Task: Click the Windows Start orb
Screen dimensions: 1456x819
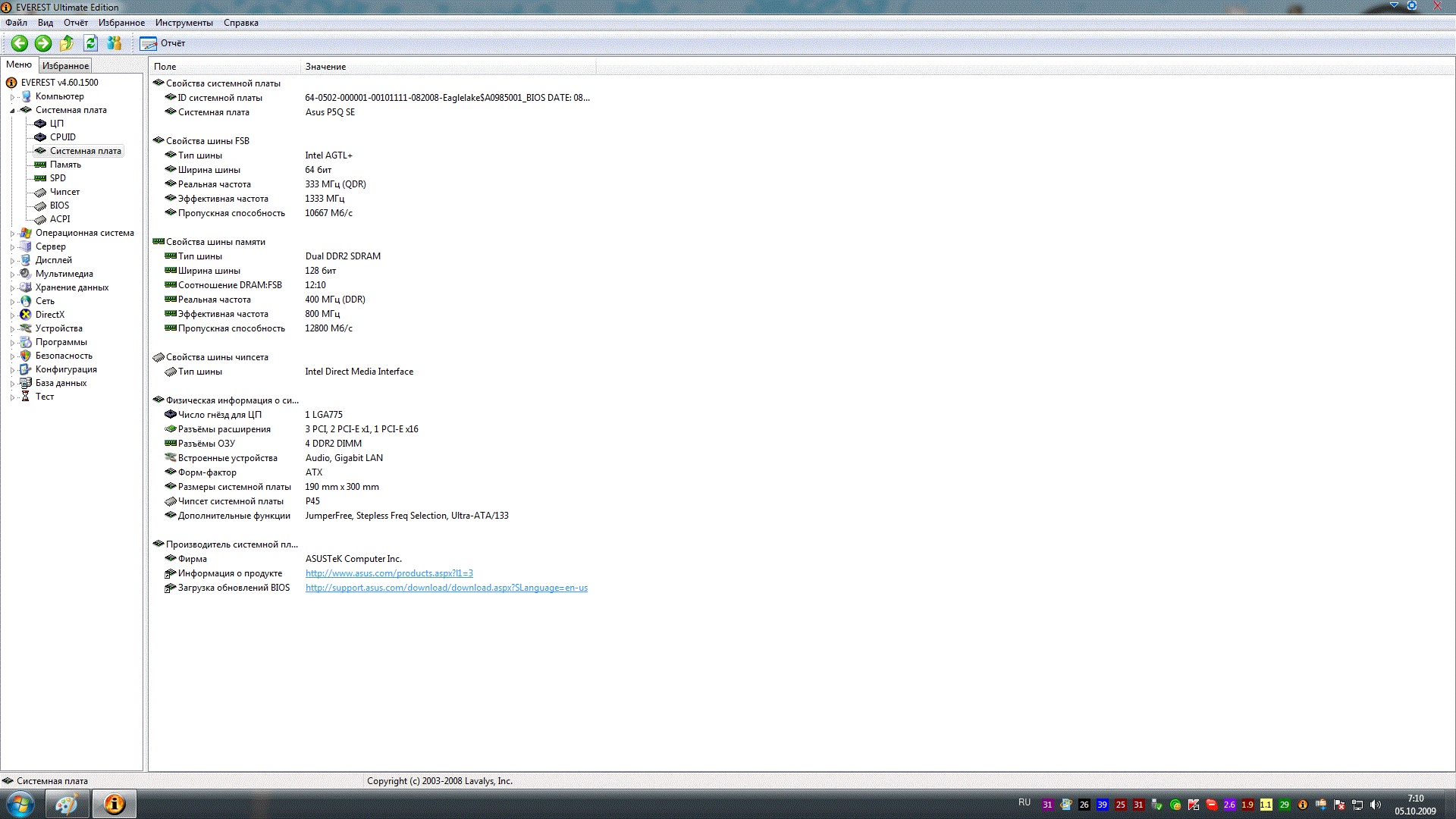Action: click(x=20, y=803)
